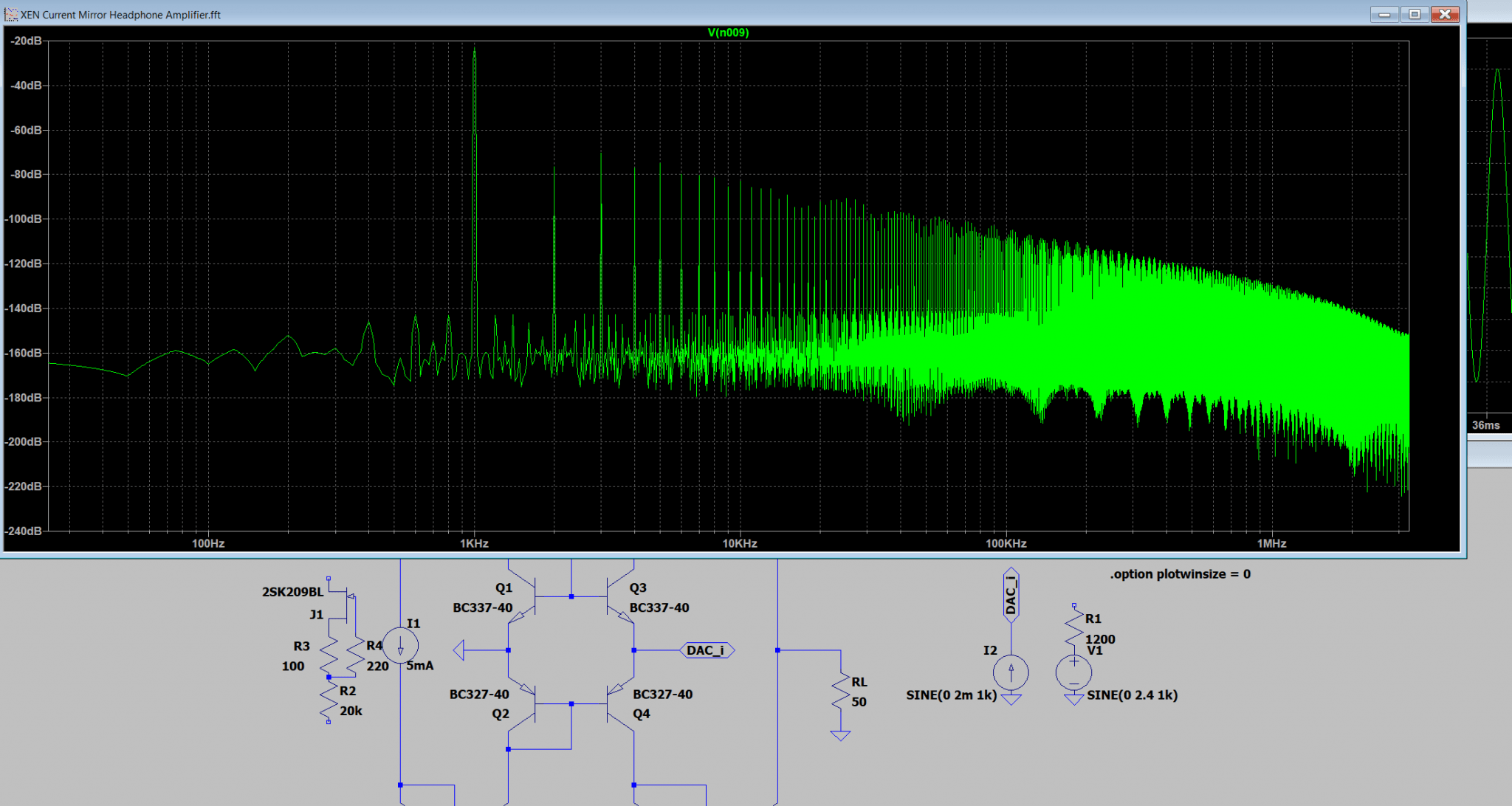This screenshot has height=806, width=1512.
Task: Click the -20dB vertical axis label
Action: pos(26,41)
